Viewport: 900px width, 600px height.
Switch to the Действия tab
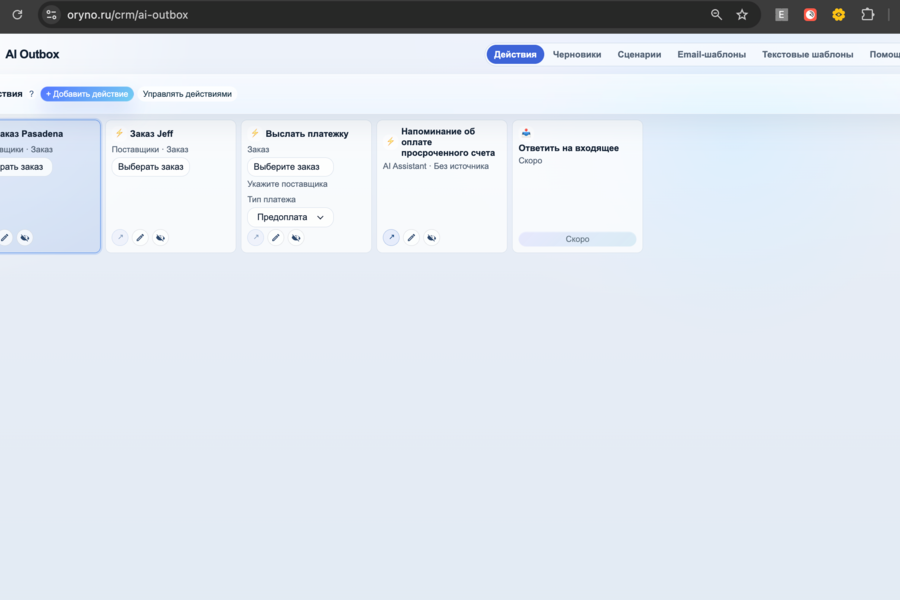(x=515, y=54)
